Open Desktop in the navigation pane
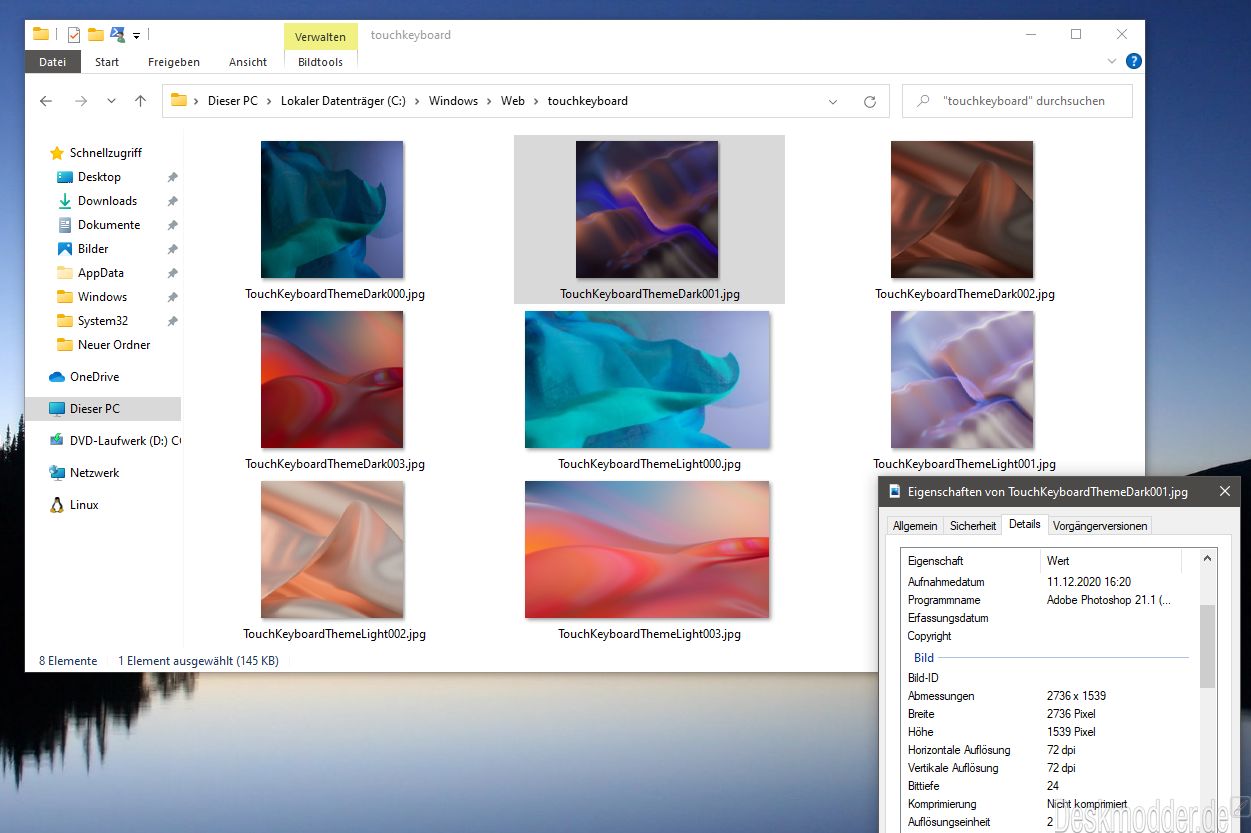Viewport: 1251px width, 833px height. tap(99, 177)
